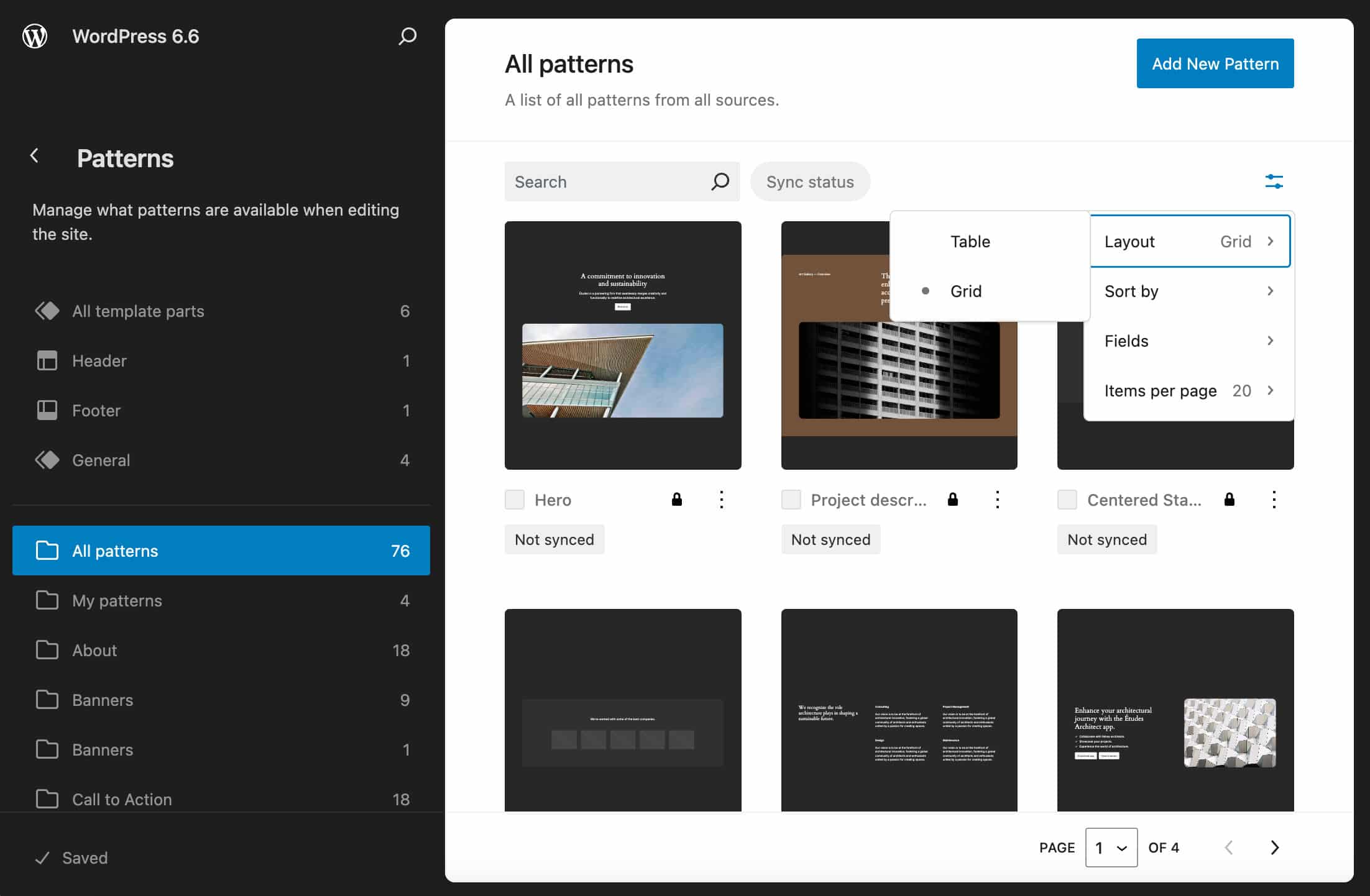Open the sidebar search magnifier icon
This screenshot has height=896, width=1370.
[x=407, y=36]
